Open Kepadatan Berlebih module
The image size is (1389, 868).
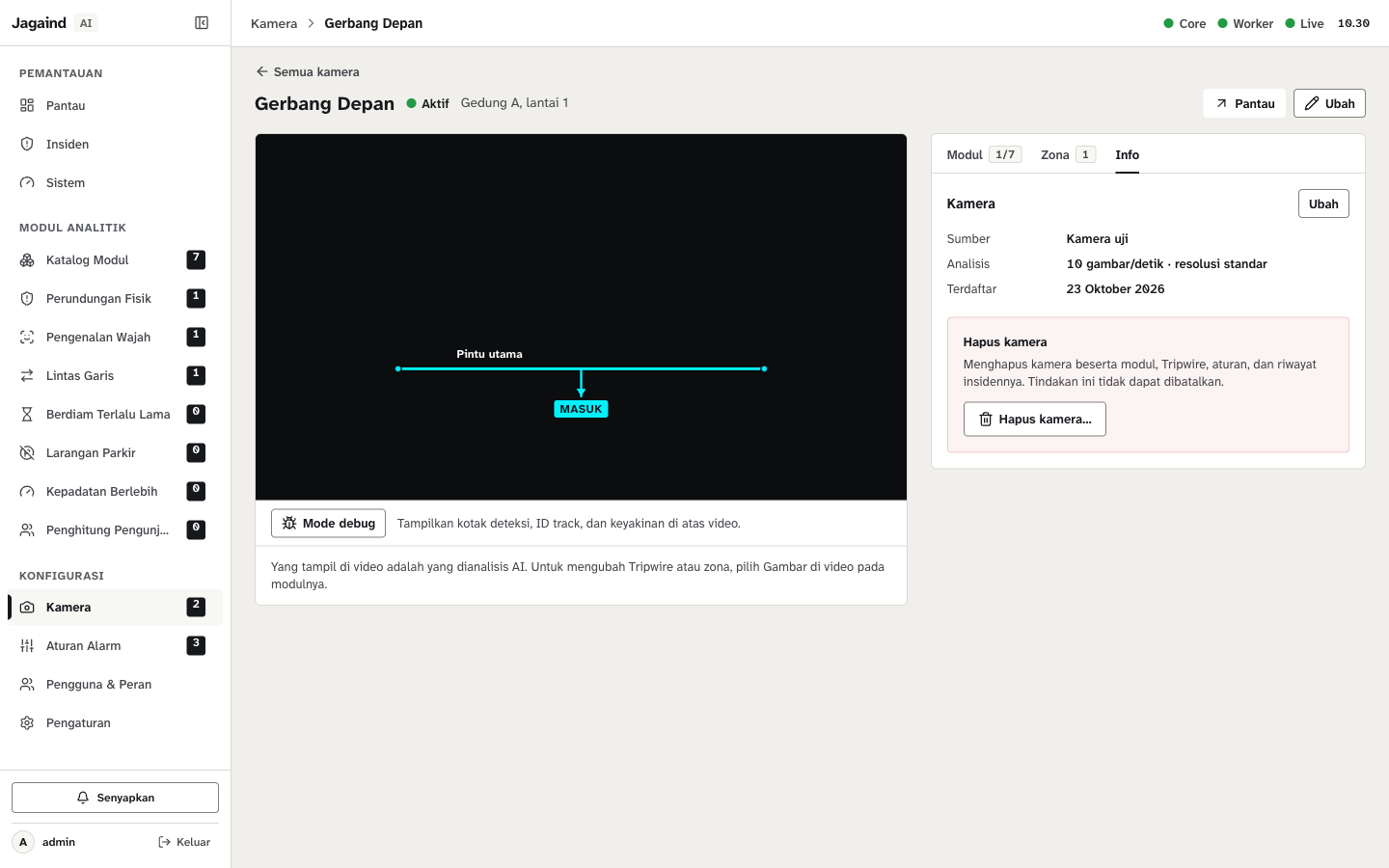pyautogui.click(x=115, y=491)
